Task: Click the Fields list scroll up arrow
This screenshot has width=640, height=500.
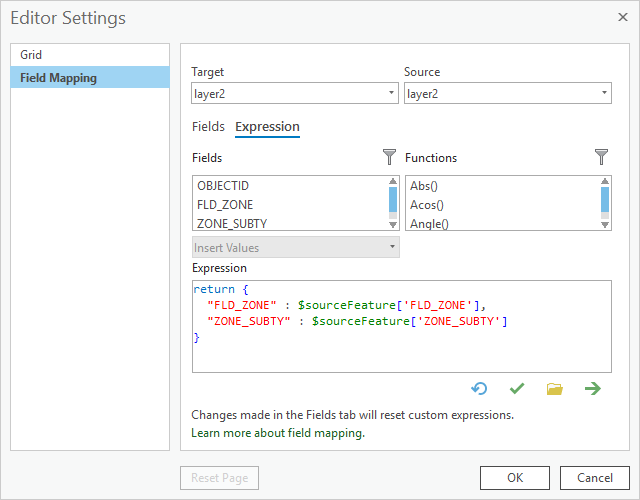Action: [393, 181]
